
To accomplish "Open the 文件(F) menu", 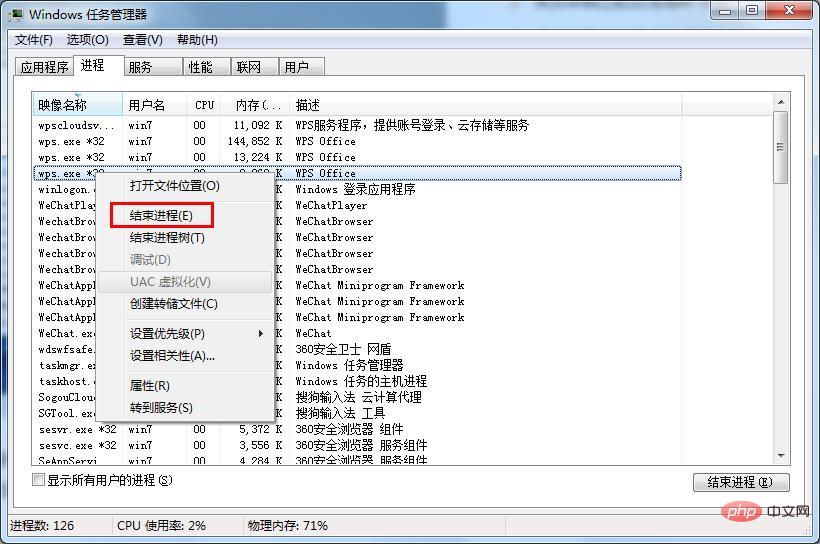I will (33, 40).
